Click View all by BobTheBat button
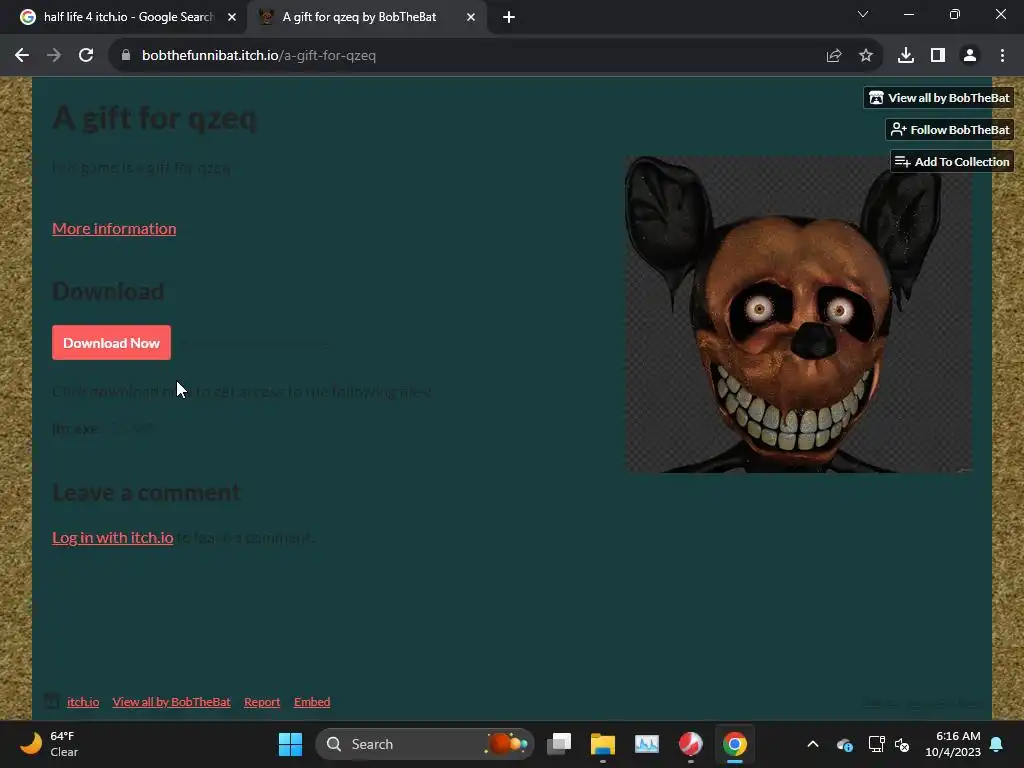Viewport: 1024px width, 768px height. 938,98
